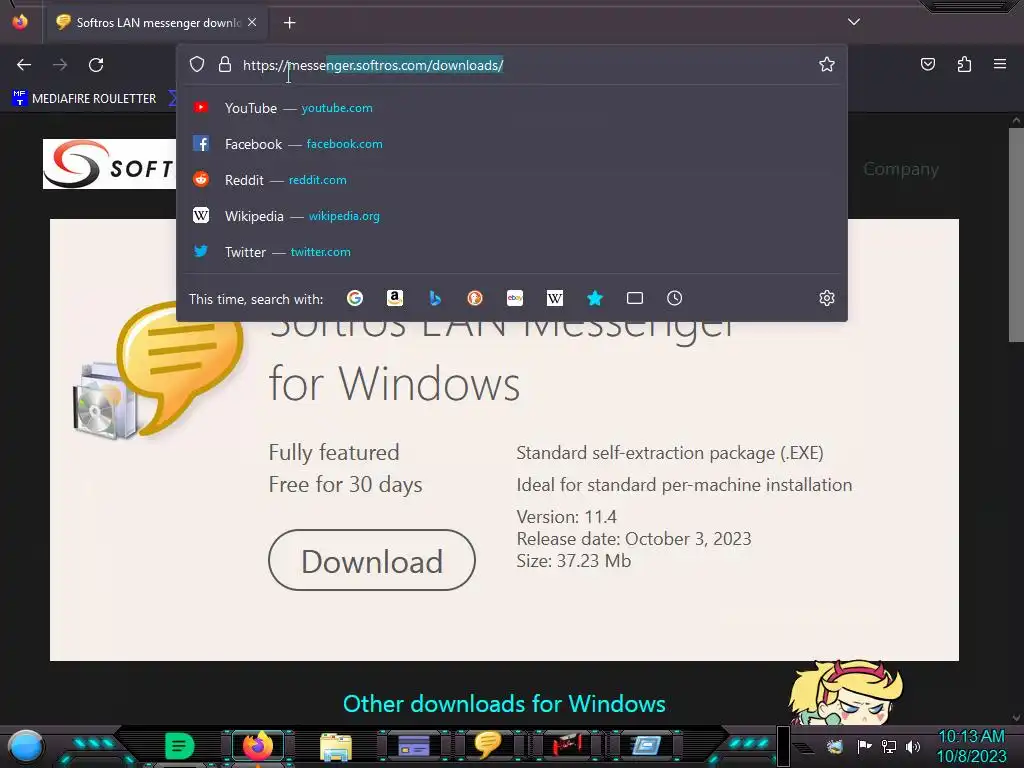Viewport: 1024px width, 768px height.
Task: Open the Extensions puzzle icon
Action: 964,64
